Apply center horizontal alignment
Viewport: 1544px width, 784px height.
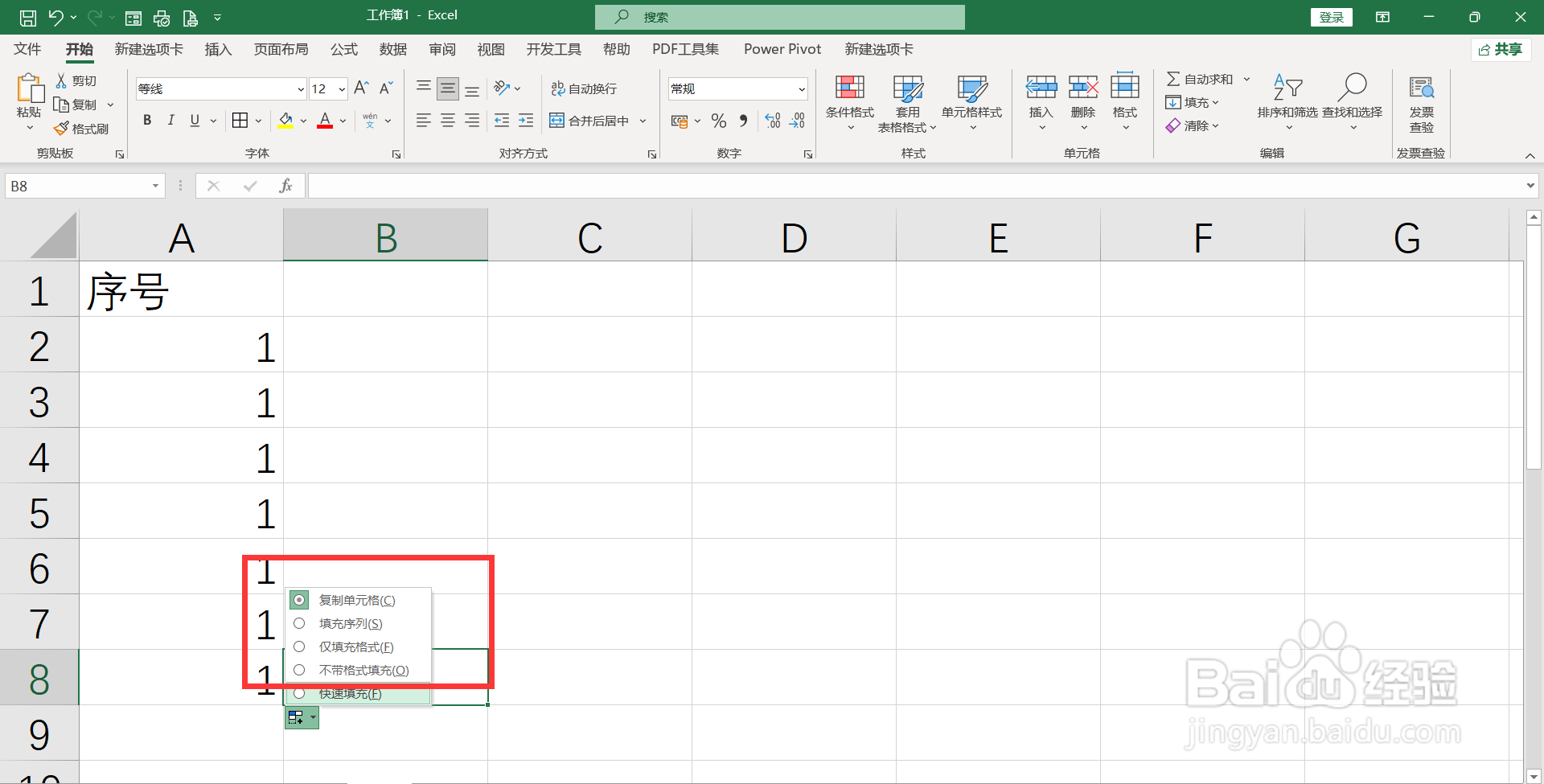[448, 121]
